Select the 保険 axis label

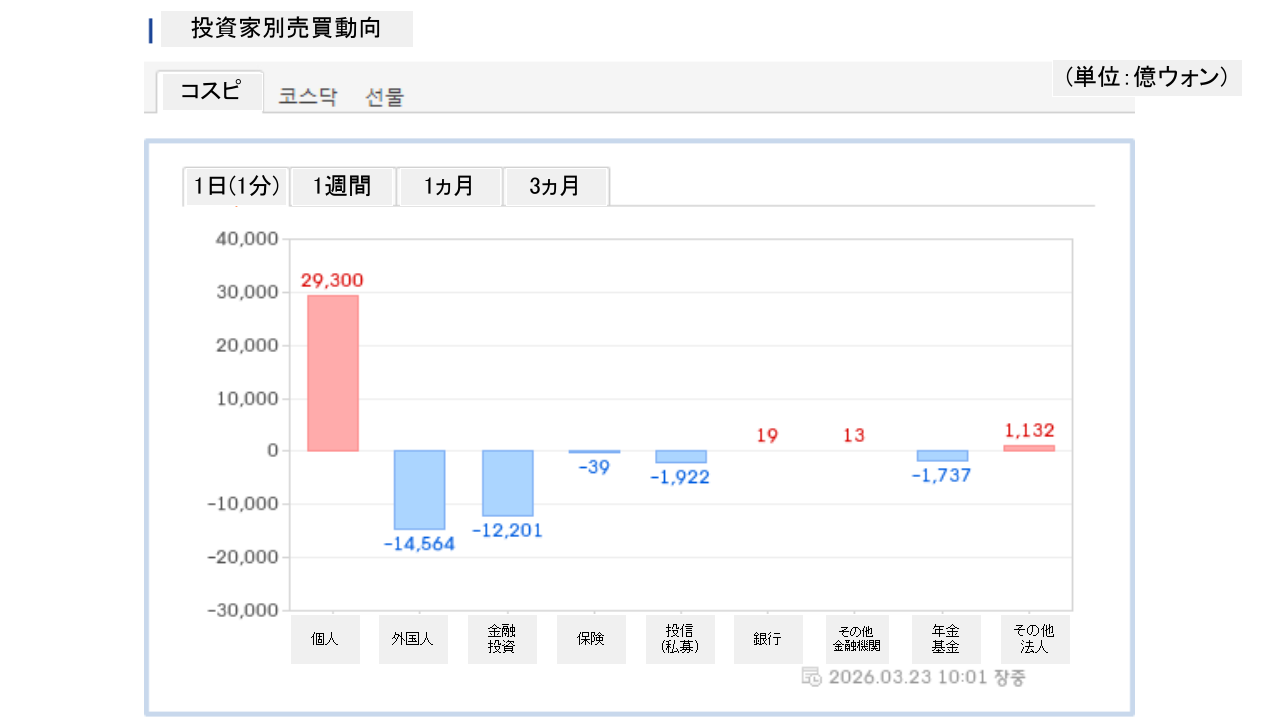tap(591, 639)
